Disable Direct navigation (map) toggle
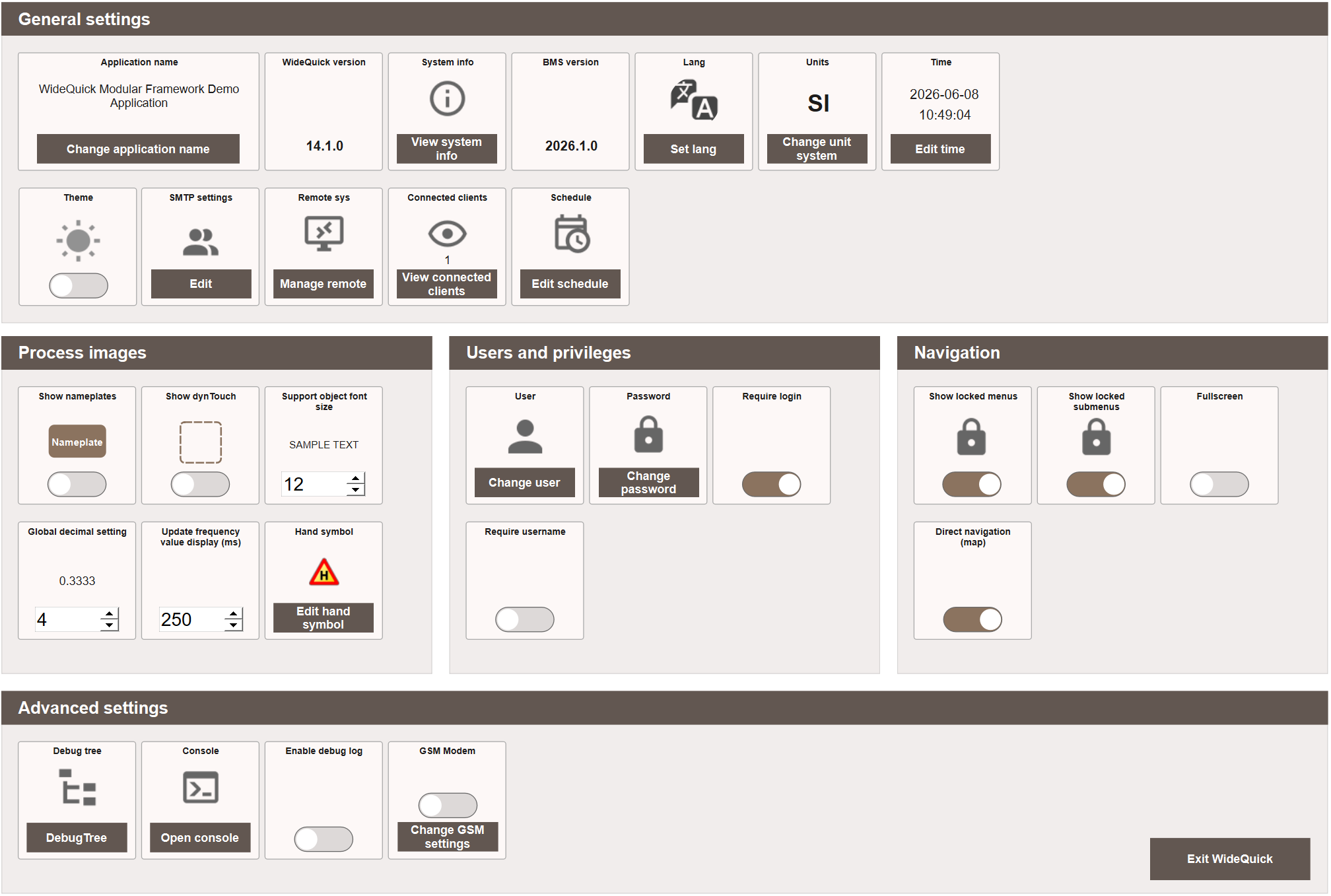Image resolution: width=1331 pixels, height=896 pixels. click(x=973, y=619)
